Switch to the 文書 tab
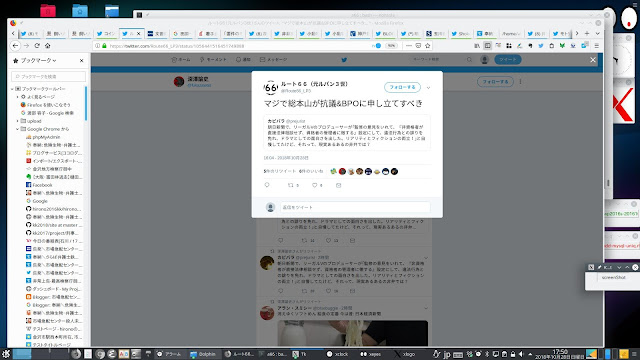This screenshot has width=640, height=360. pos(157,33)
